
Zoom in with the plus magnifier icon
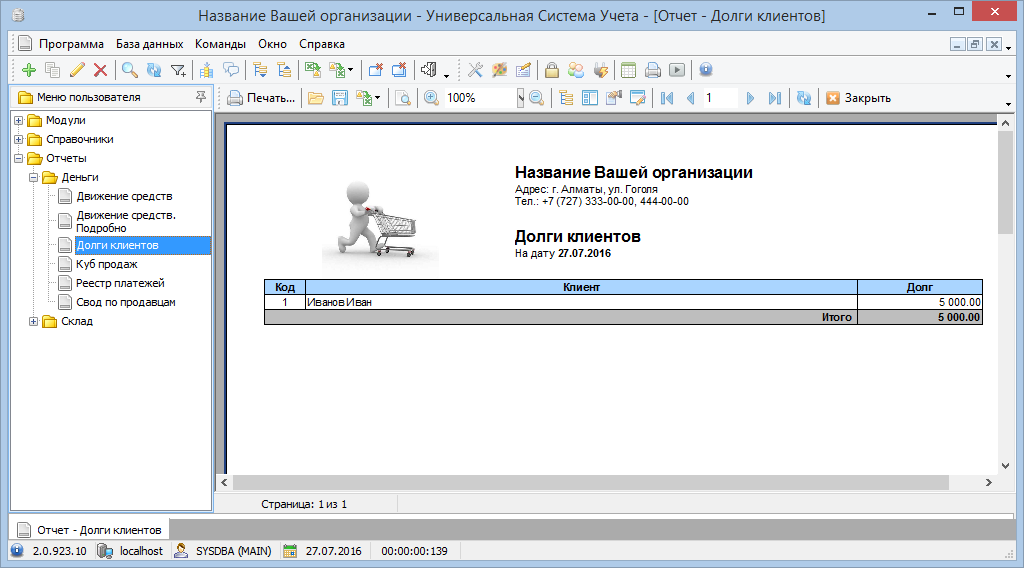click(x=431, y=98)
